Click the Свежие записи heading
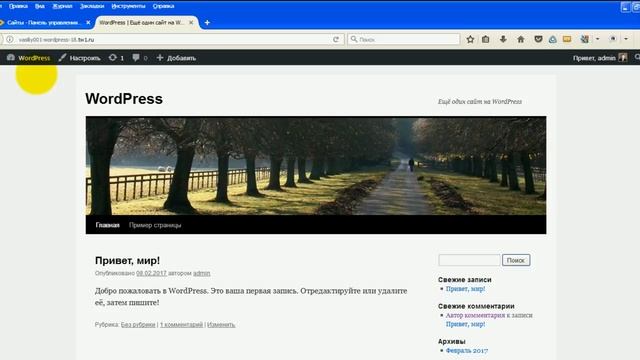Image resolution: width=640 pixels, height=360 pixels. coord(464,280)
